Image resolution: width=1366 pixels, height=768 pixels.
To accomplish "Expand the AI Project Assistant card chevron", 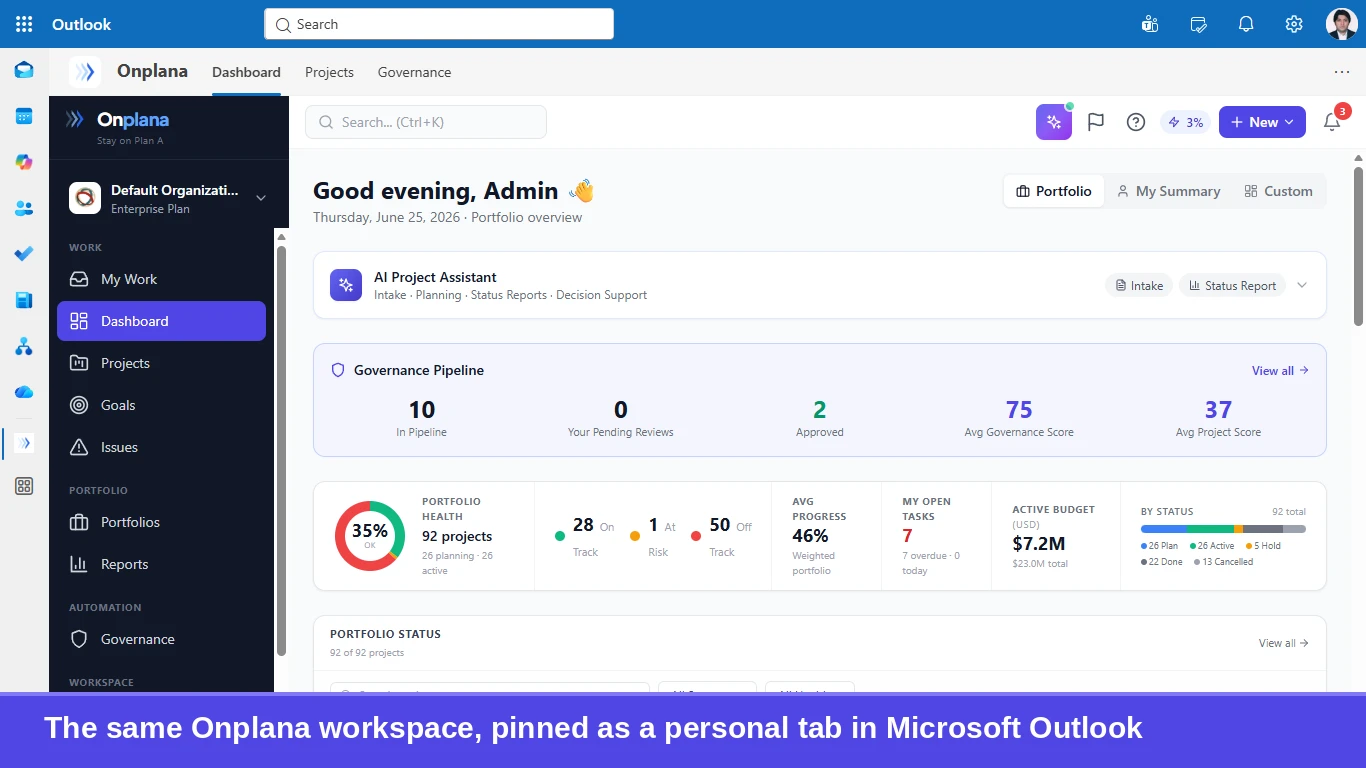I will point(1302,285).
